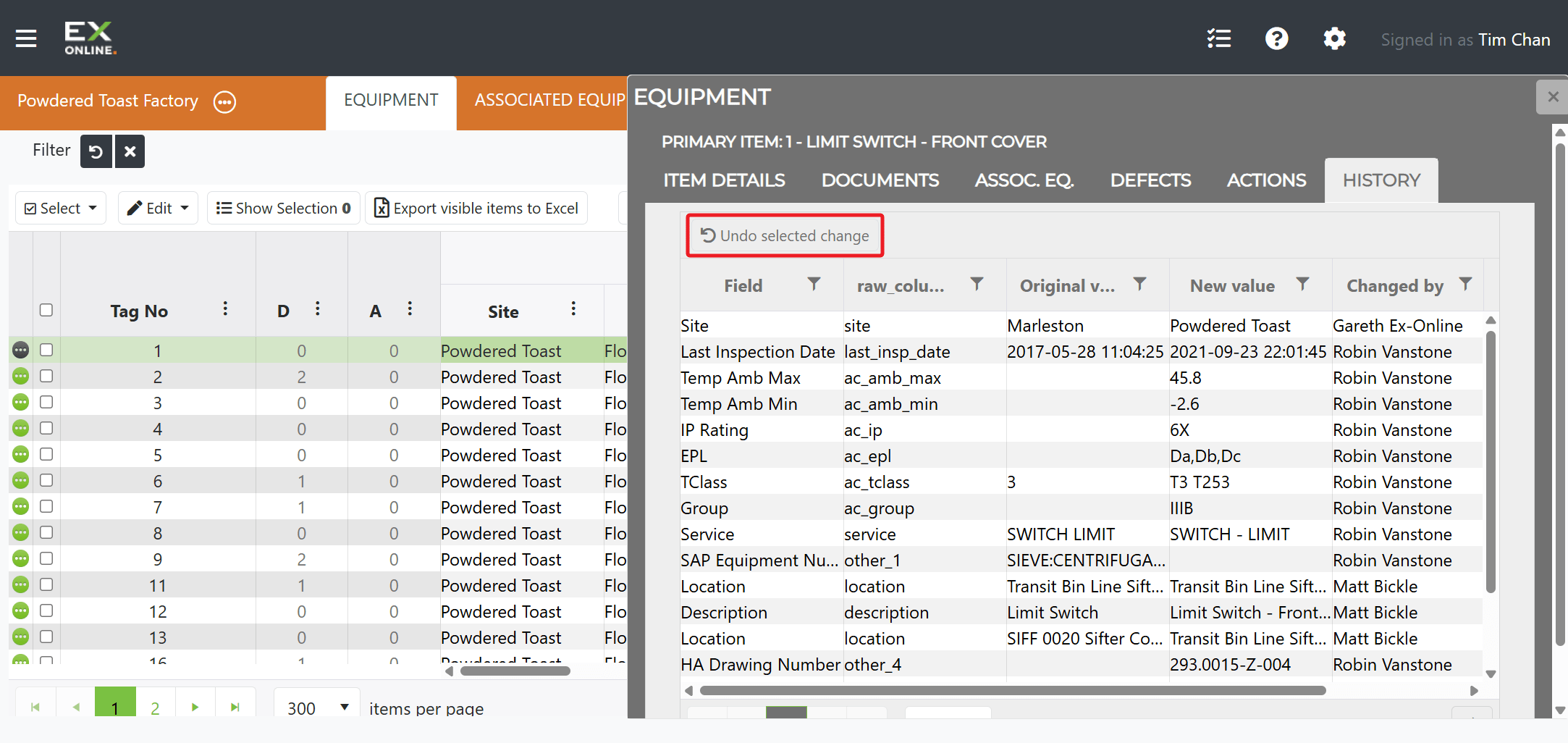Viewport: 1568px width, 743px height.
Task: Filter the Field column in history
Action: click(x=814, y=284)
